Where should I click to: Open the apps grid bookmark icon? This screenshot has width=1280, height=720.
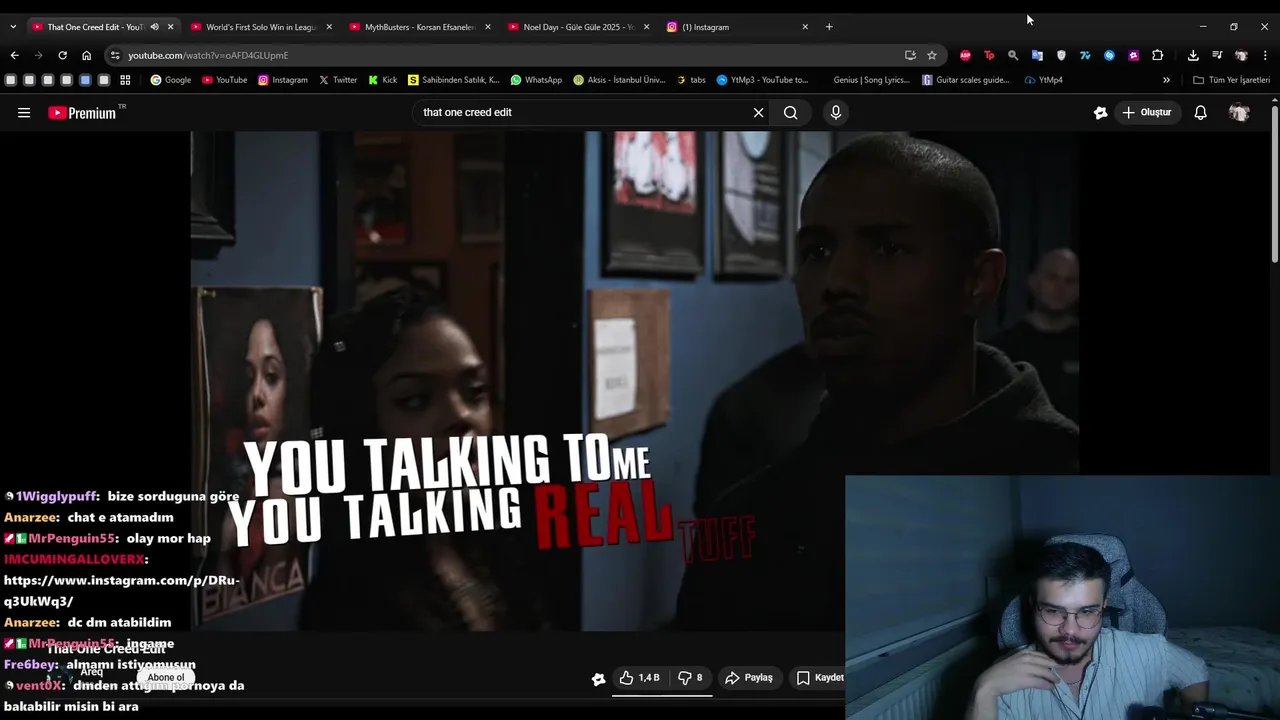click(x=125, y=80)
